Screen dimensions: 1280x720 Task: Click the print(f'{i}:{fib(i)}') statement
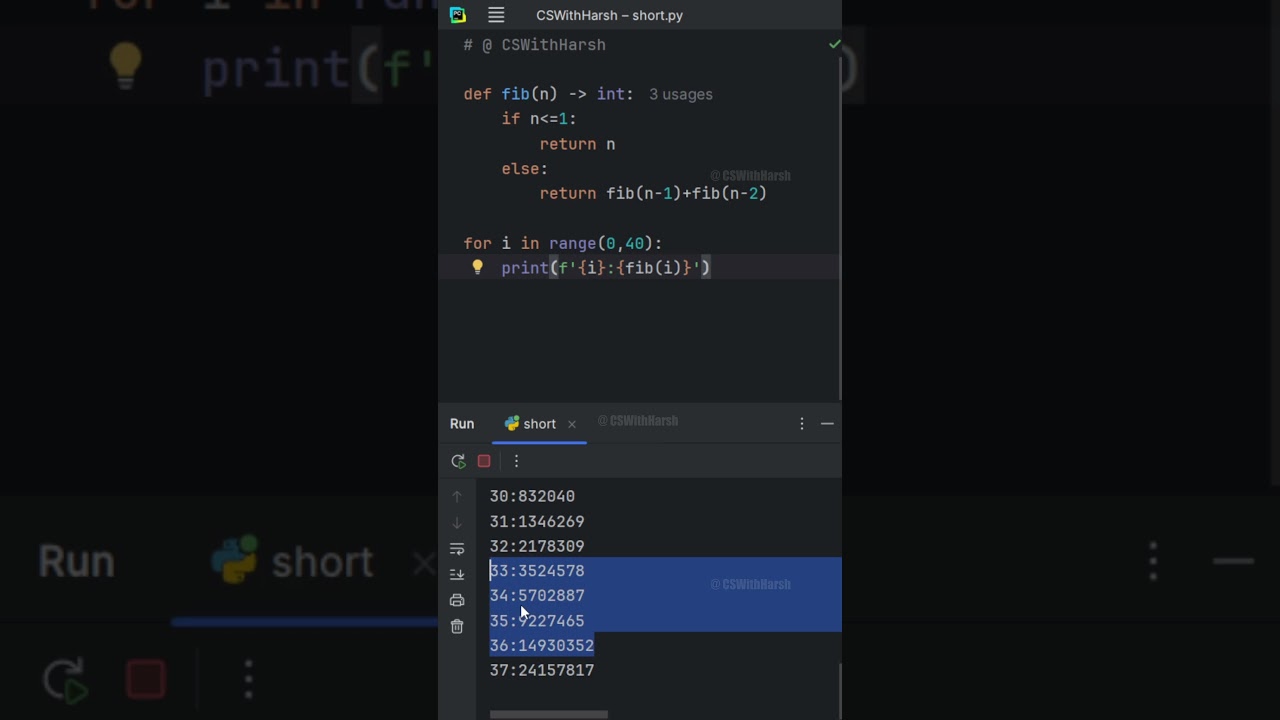point(605,268)
